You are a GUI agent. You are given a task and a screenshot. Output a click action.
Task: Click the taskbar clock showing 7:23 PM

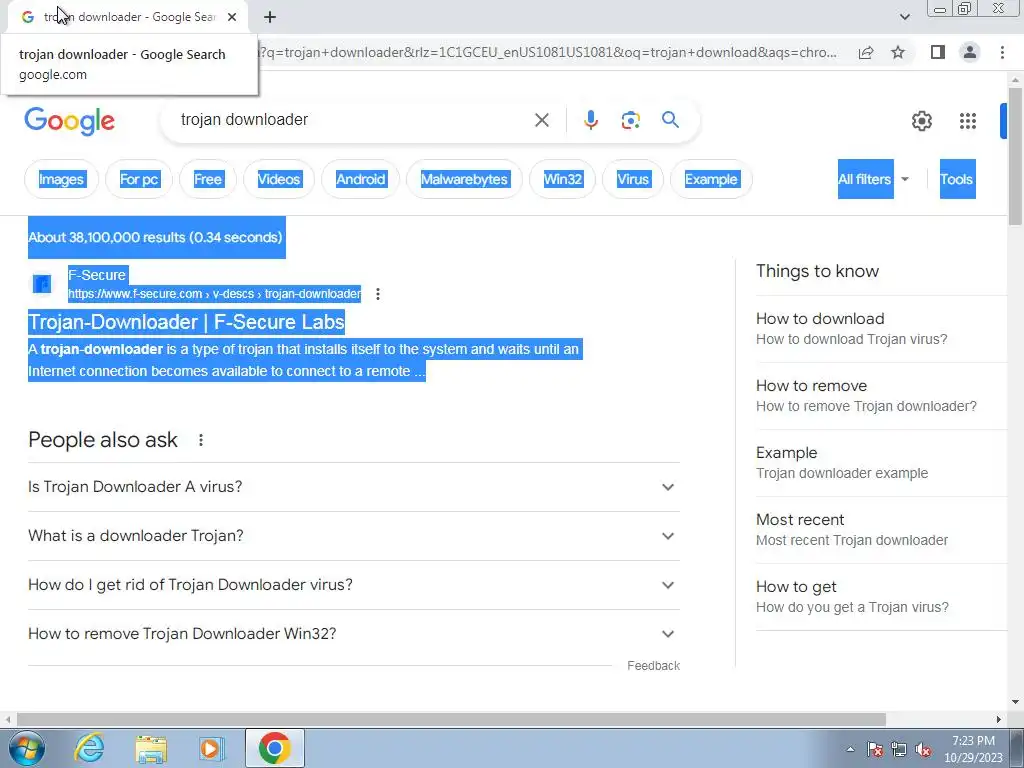coord(973,749)
